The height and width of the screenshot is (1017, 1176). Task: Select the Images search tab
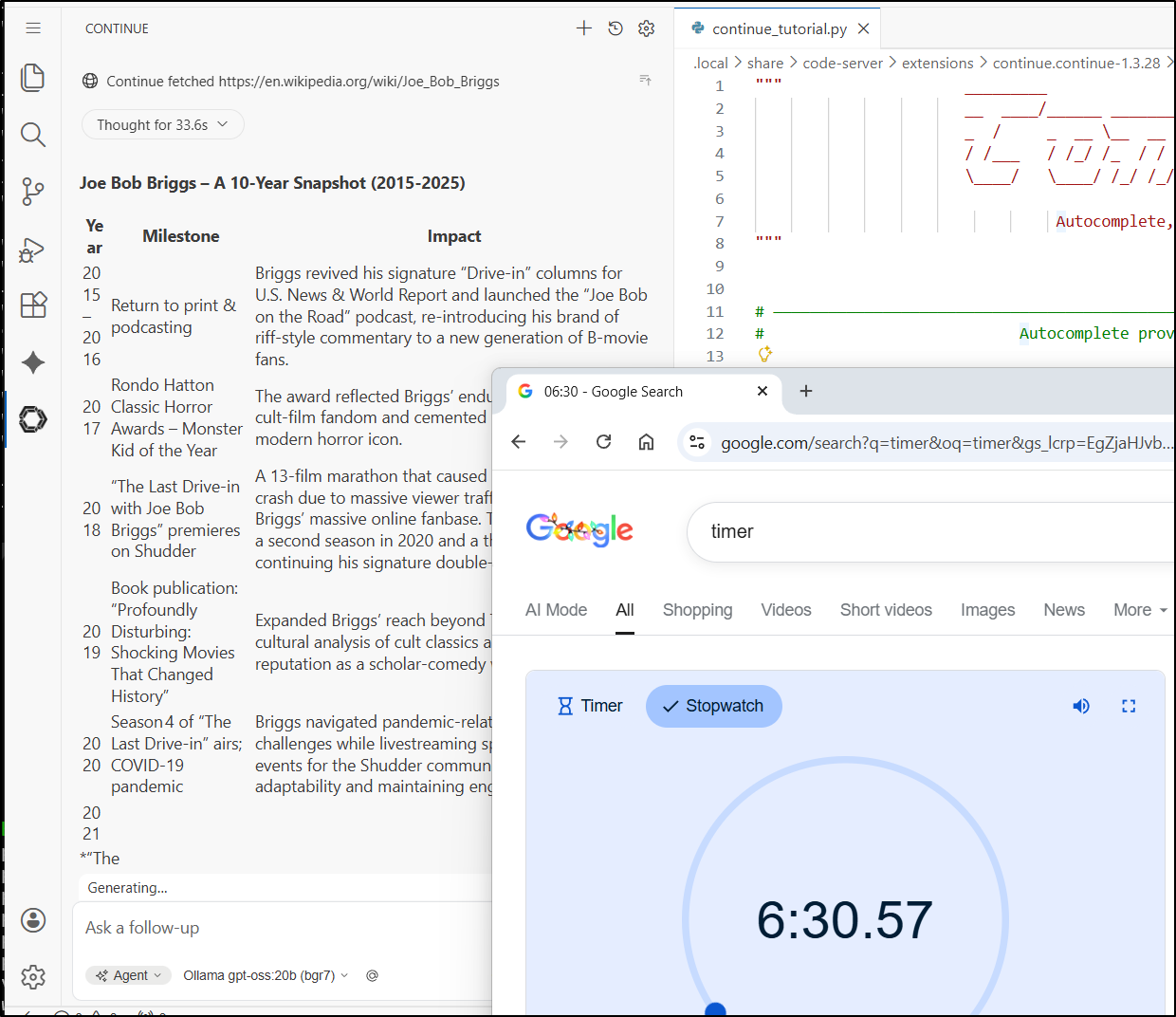coord(987,610)
